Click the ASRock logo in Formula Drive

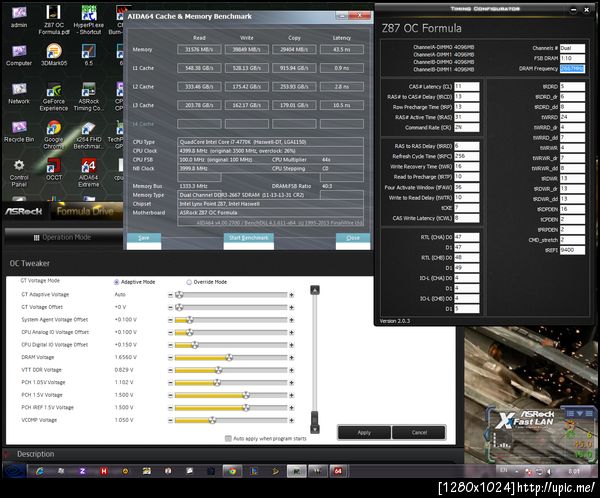[x=23, y=211]
